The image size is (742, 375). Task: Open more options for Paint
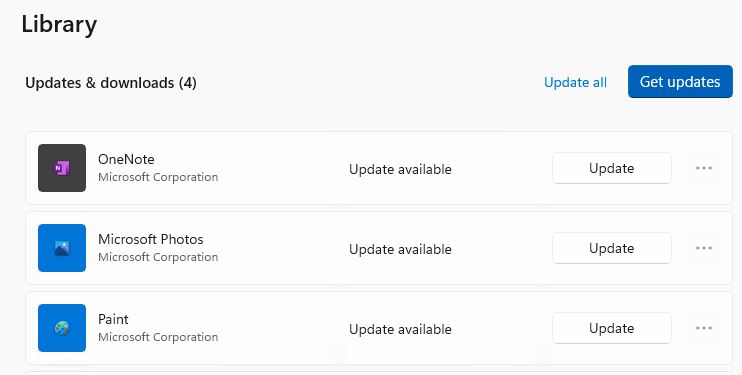[704, 328]
